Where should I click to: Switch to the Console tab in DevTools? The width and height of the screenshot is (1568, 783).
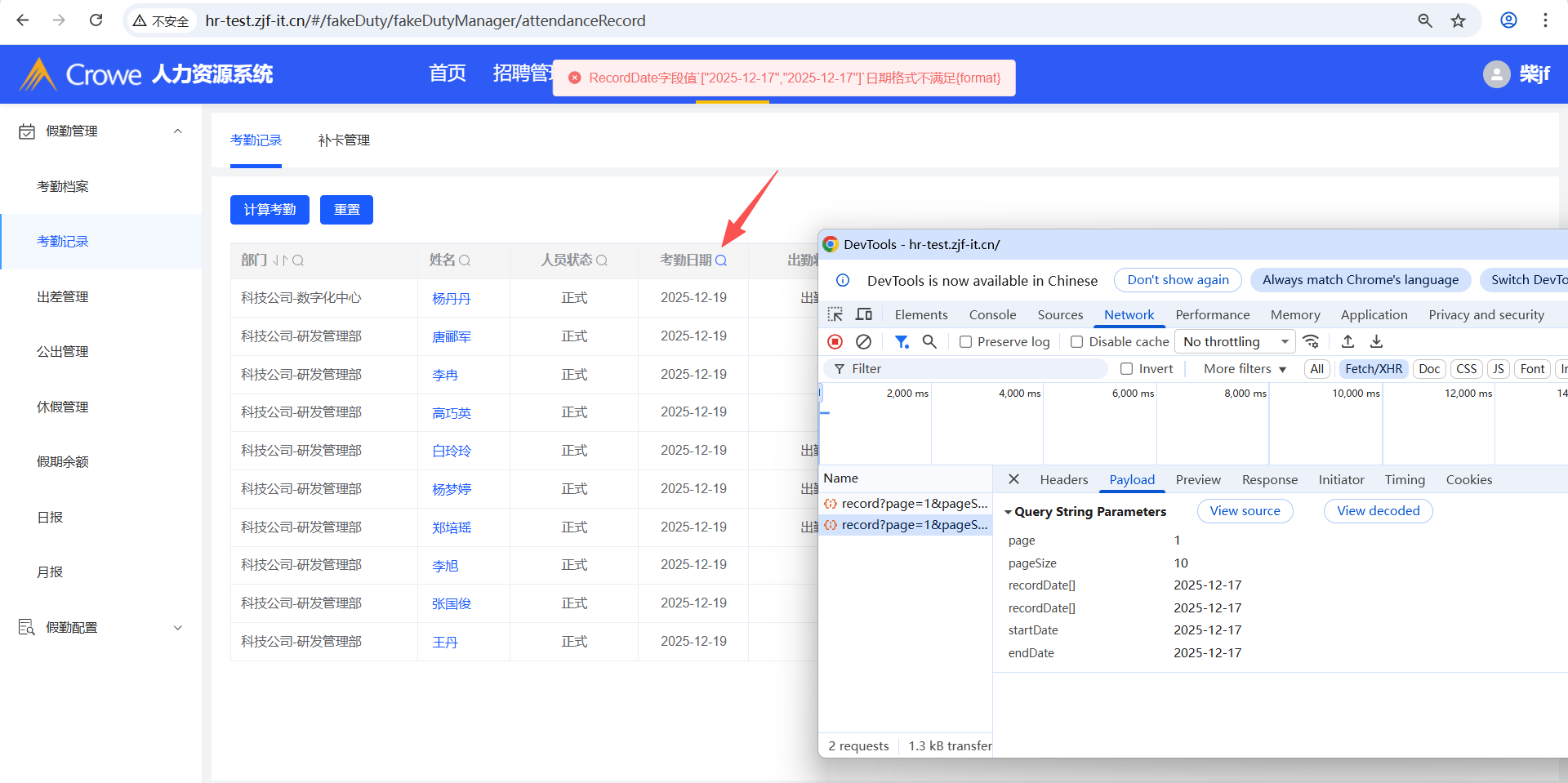pos(992,314)
